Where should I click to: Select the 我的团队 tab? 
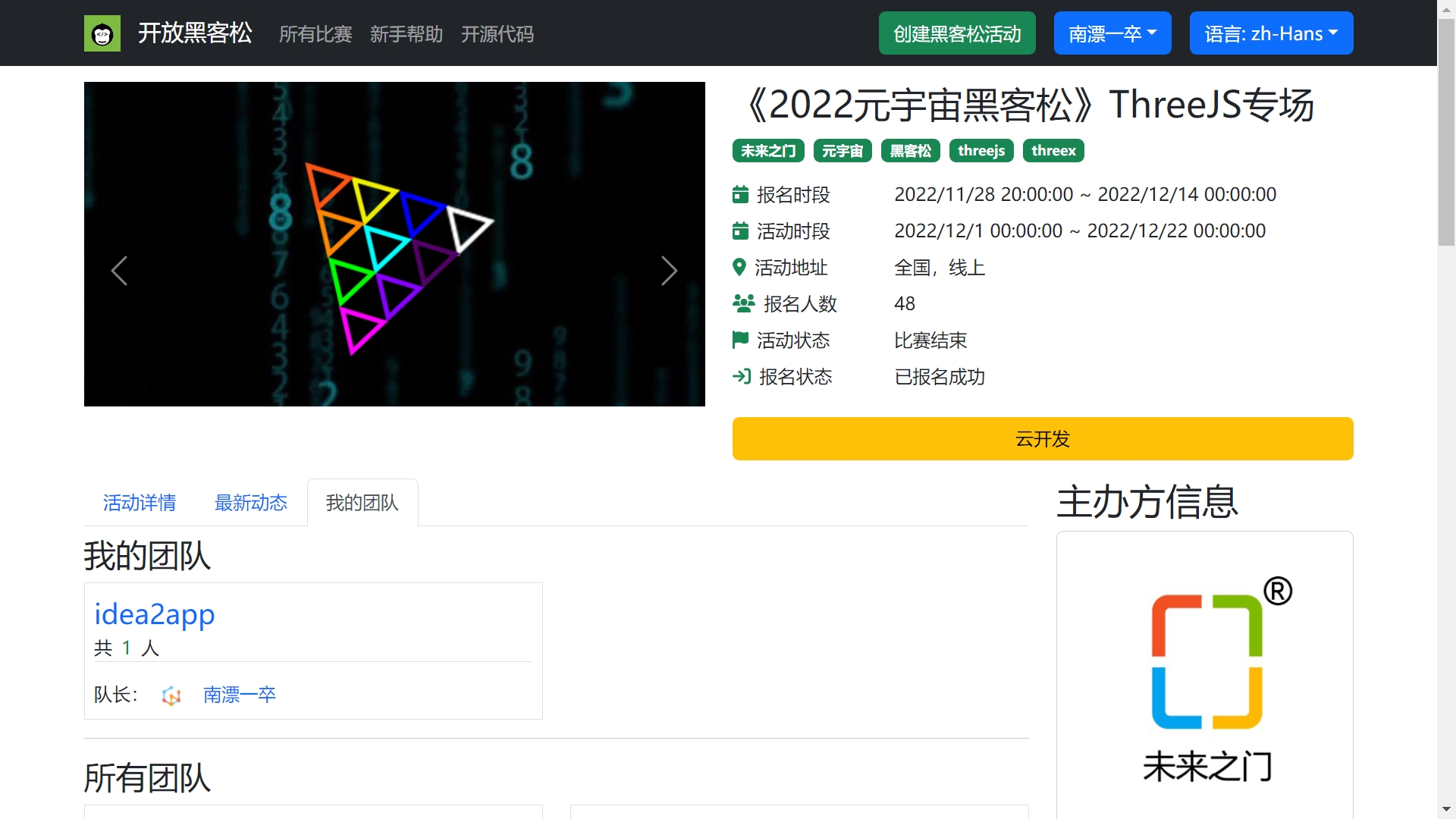point(362,503)
